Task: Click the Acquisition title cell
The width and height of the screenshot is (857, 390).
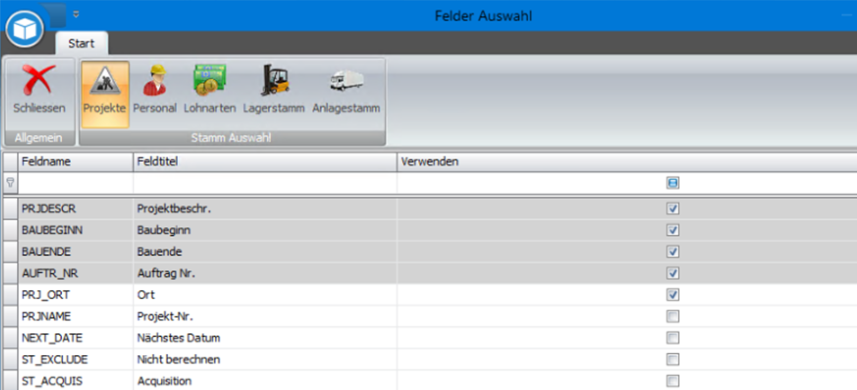Action: (265, 381)
